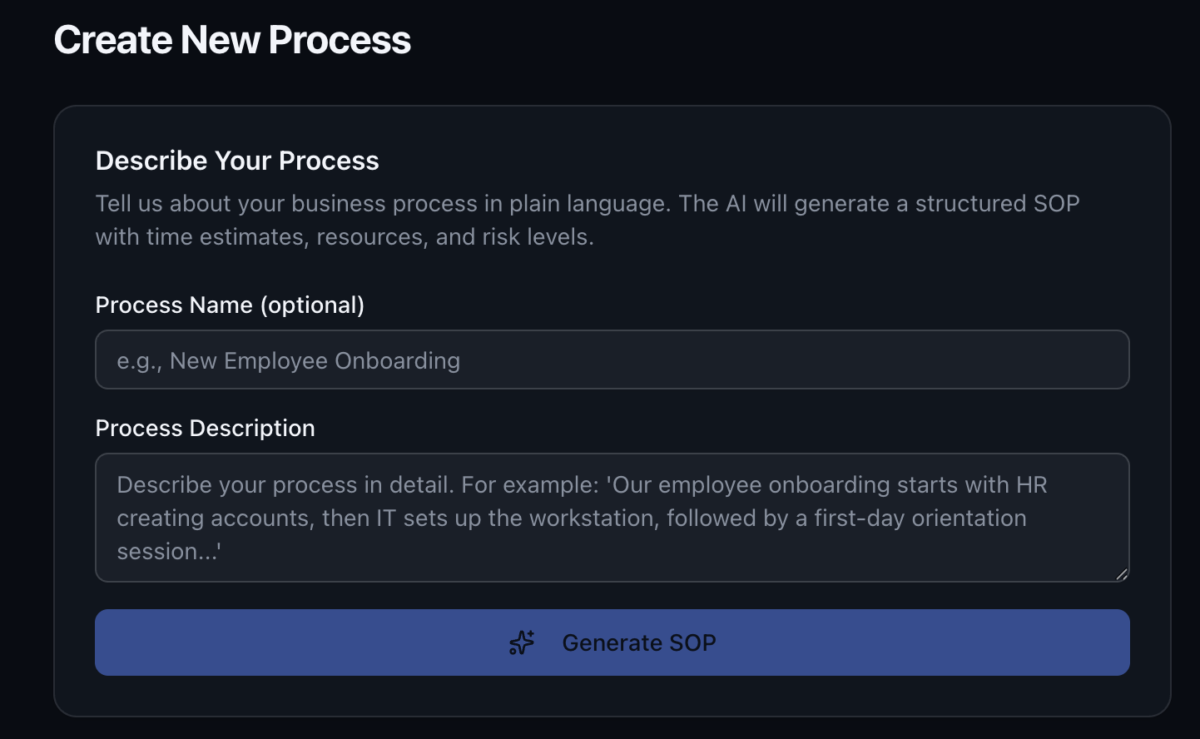Click the empty right end of Process Name field
Screen dimensions: 1200x739
pos(1050,360)
